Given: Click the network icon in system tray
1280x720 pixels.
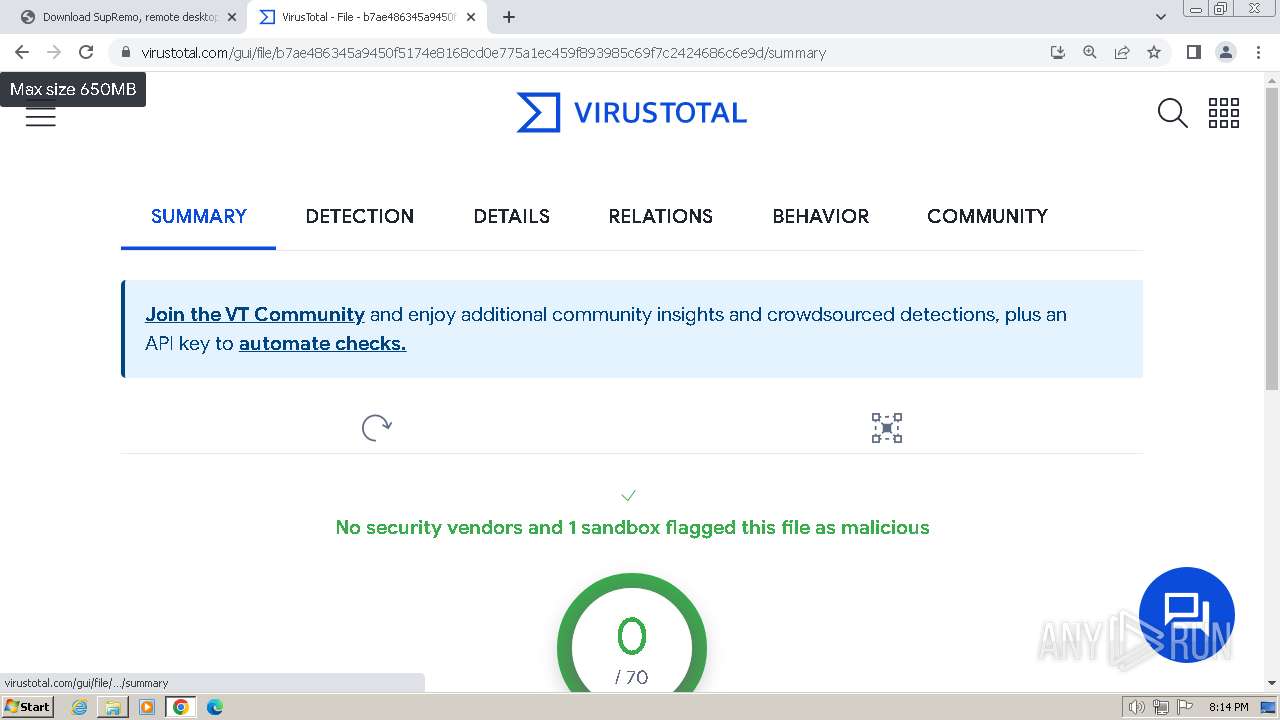Looking at the screenshot, I should [1161, 707].
